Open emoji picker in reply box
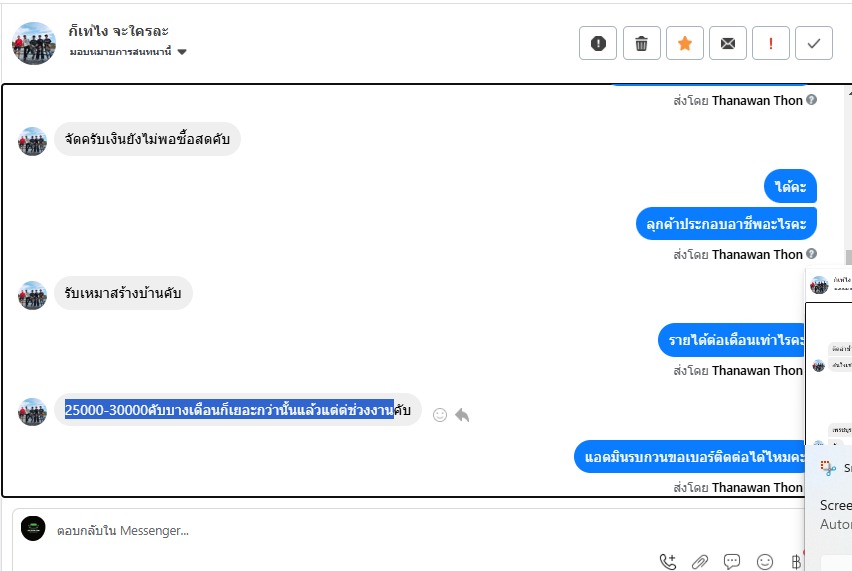 click(x=765, y=562)
